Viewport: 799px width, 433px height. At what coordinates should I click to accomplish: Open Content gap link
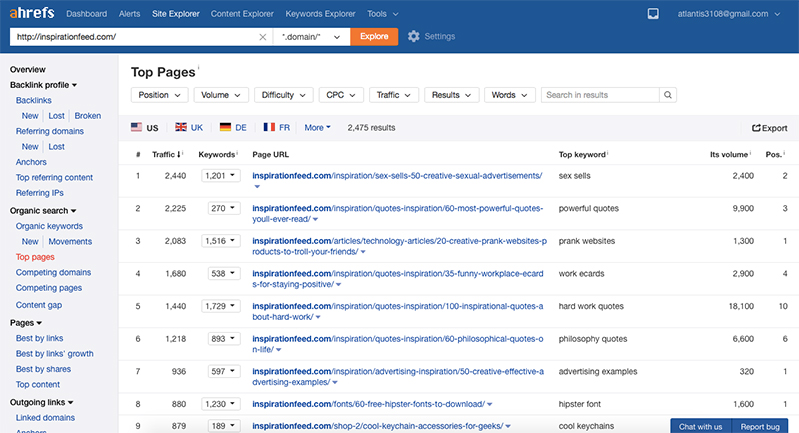coord(39,305)
